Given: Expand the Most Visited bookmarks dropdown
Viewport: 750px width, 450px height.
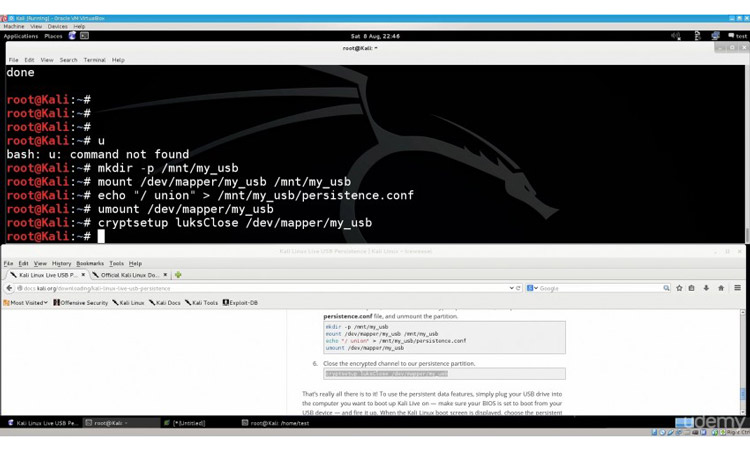Looking at the screenshot, I should pyautogui.click(x=25, y=303).
